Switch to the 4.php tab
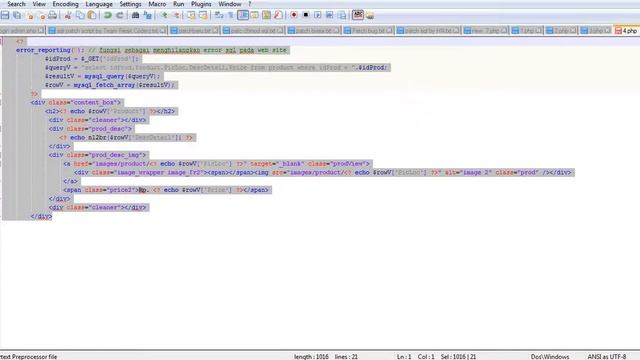Screen dimensions: 640x360 point(627,31)
